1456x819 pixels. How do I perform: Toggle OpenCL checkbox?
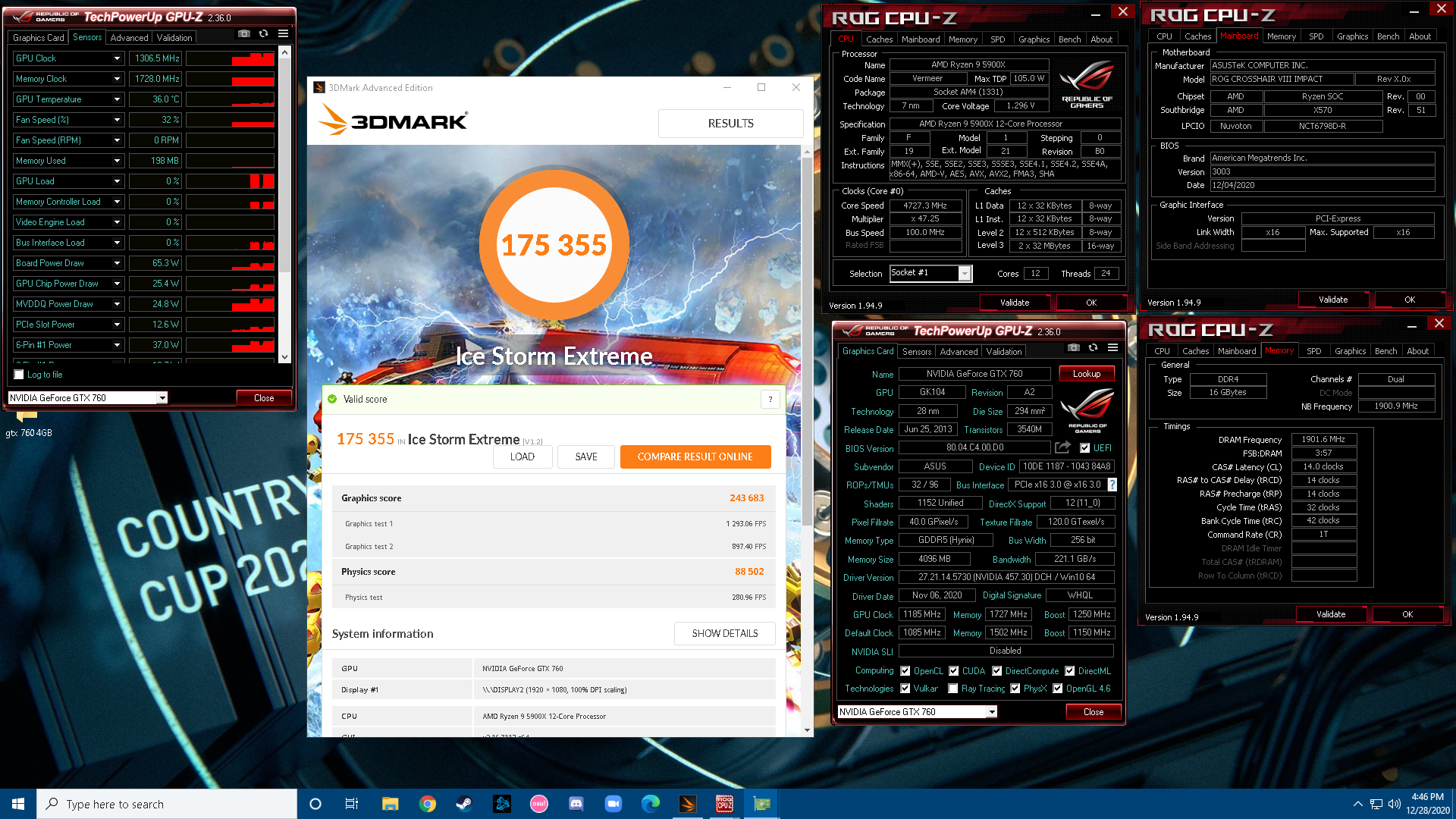pos(905,671)
